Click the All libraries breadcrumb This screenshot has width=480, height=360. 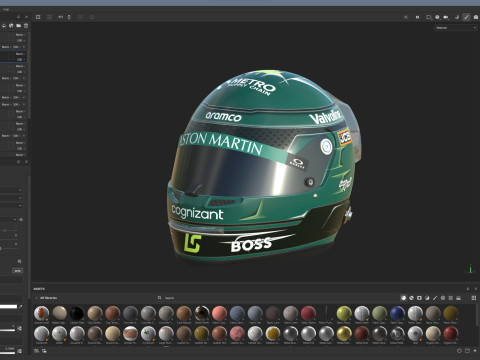(x=49, y=298)
